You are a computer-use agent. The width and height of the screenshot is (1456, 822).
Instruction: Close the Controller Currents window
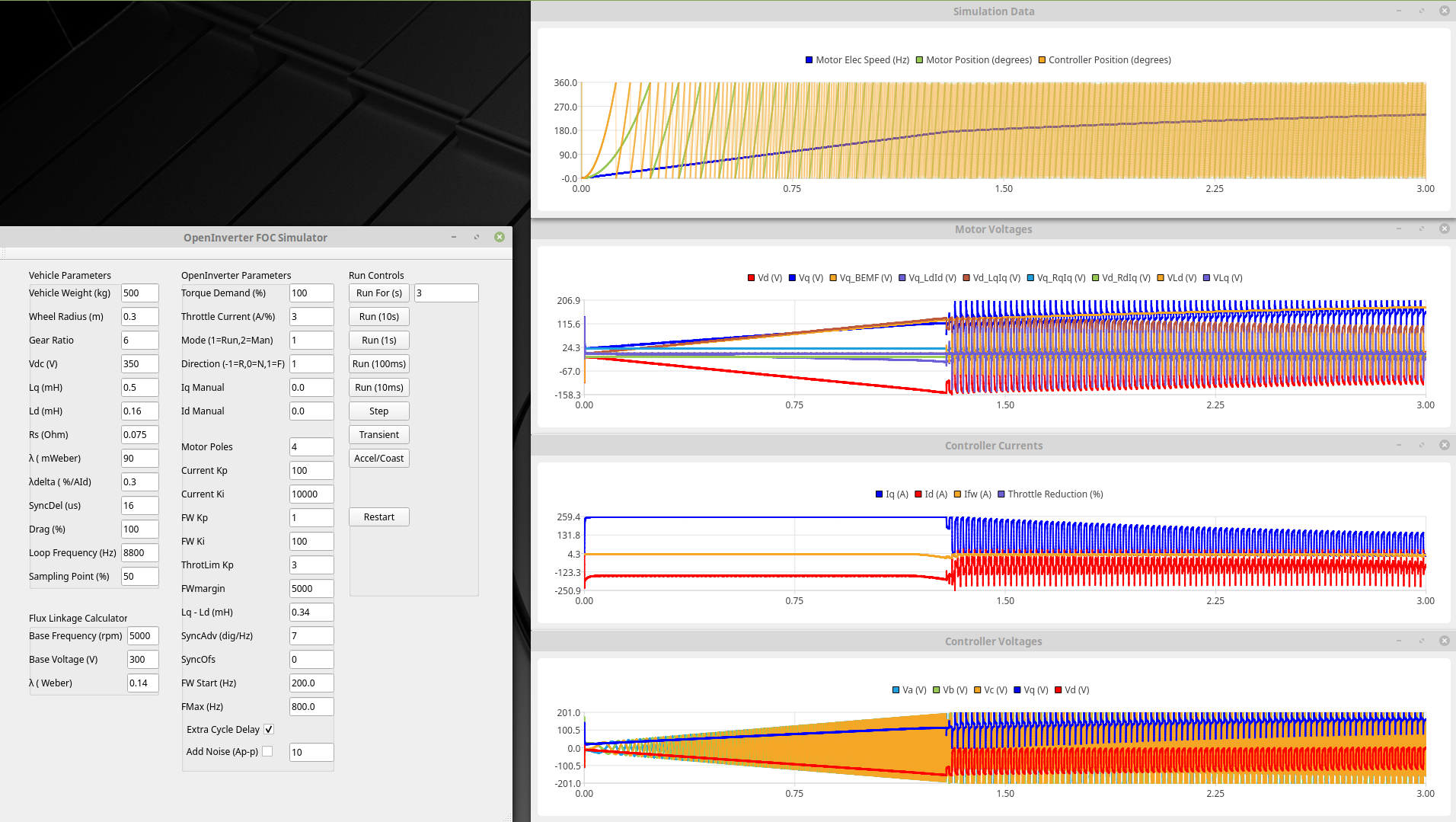click(1444, 445)
